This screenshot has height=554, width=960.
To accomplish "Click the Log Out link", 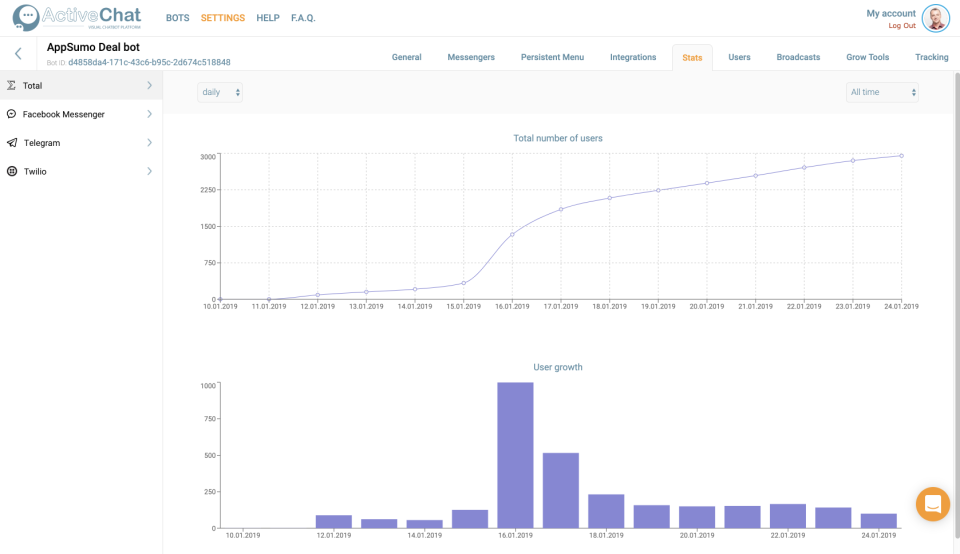I will pyautogui.click(x=902, y=26).
